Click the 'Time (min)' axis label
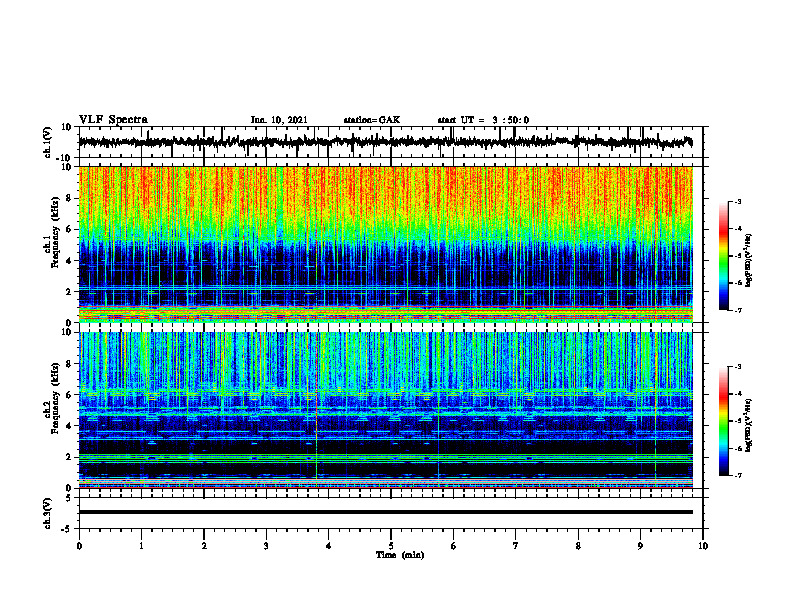 point(400,555)
